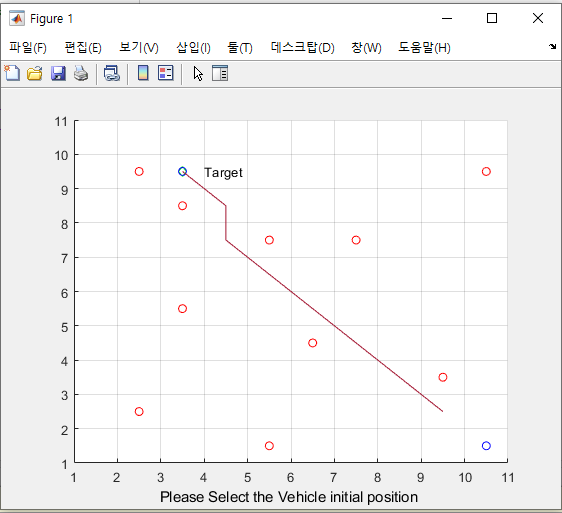Image resolution: width=562 pixels, height=513 pixels.
Task: Close the Figure 1 window
Action: tap(538, 18)
